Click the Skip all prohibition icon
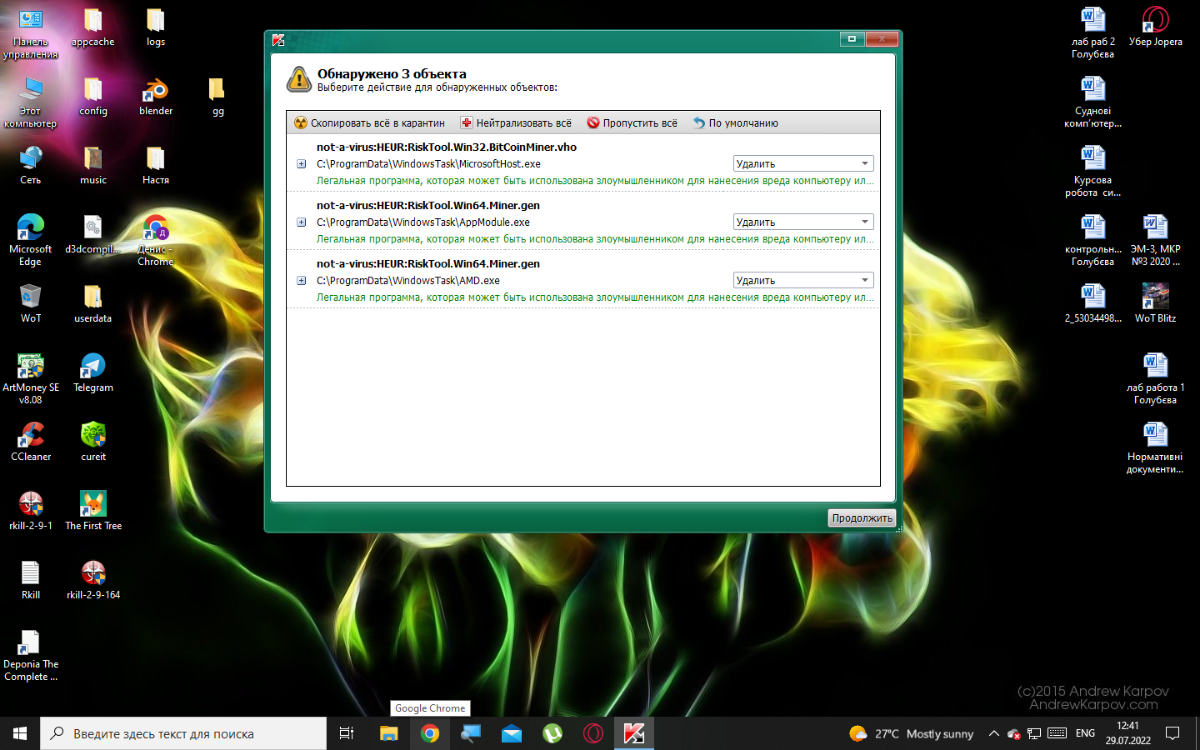 point(593,123)
